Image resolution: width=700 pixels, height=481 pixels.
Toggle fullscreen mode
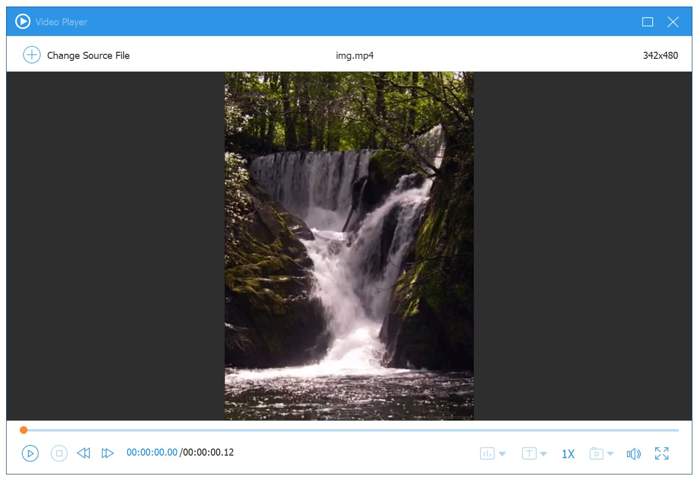[x=661, y=453]
